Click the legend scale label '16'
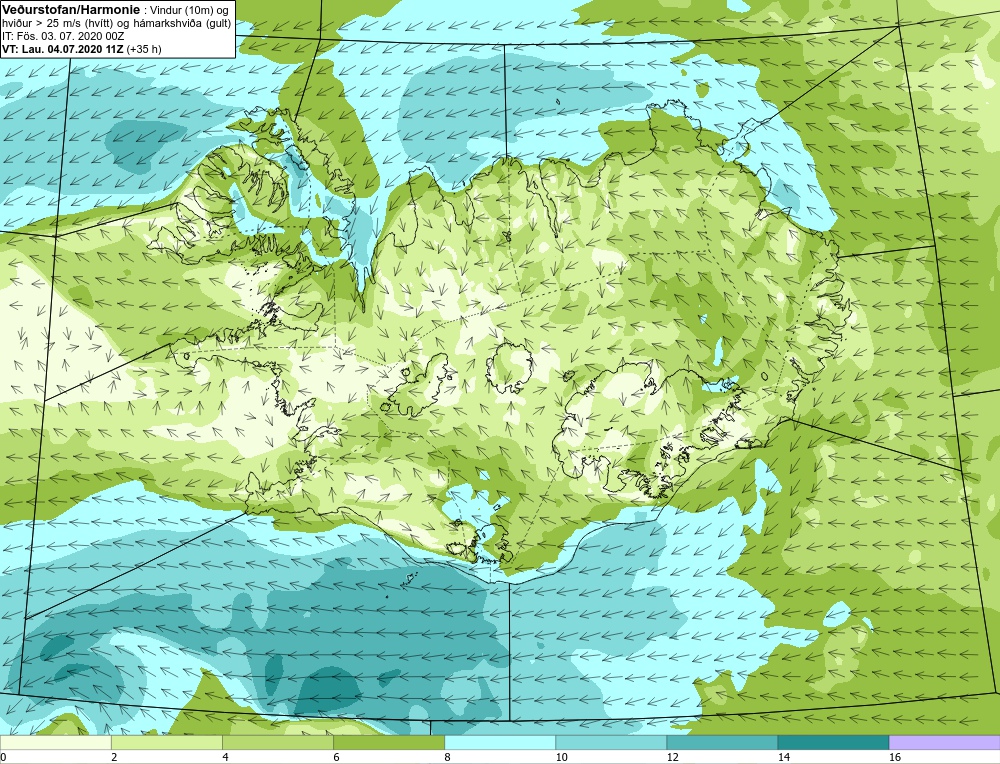Screen dimensions: 1000x764 click(x=895, y=757)
